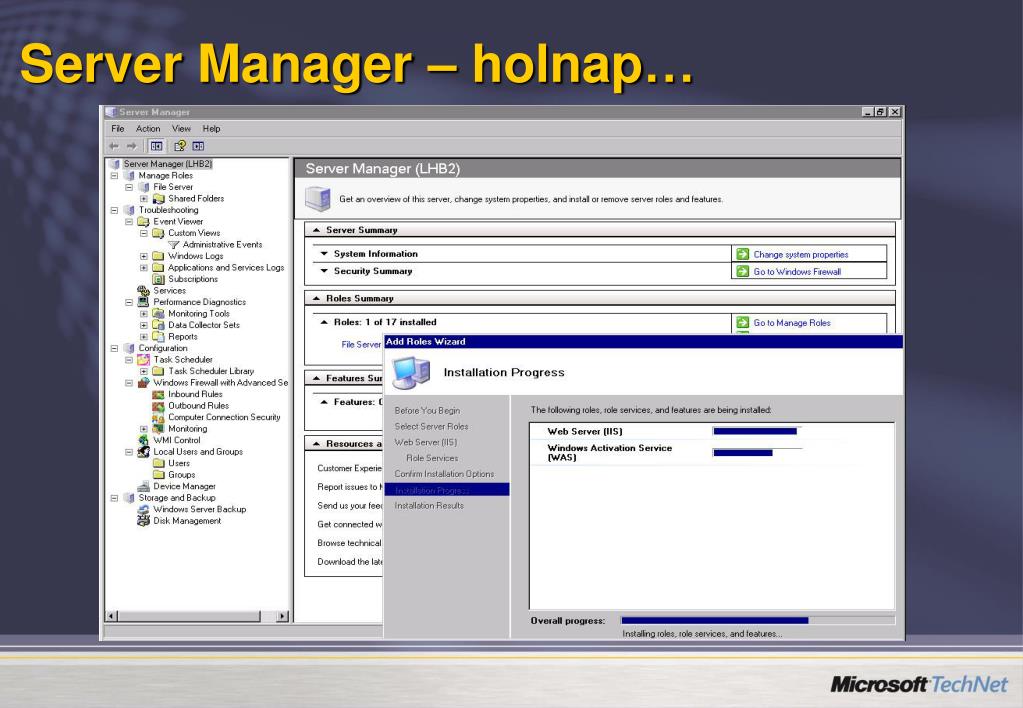Select the Computer Connection Security icon
Viewport: 1023px width, 708px height.
[159, 417]
